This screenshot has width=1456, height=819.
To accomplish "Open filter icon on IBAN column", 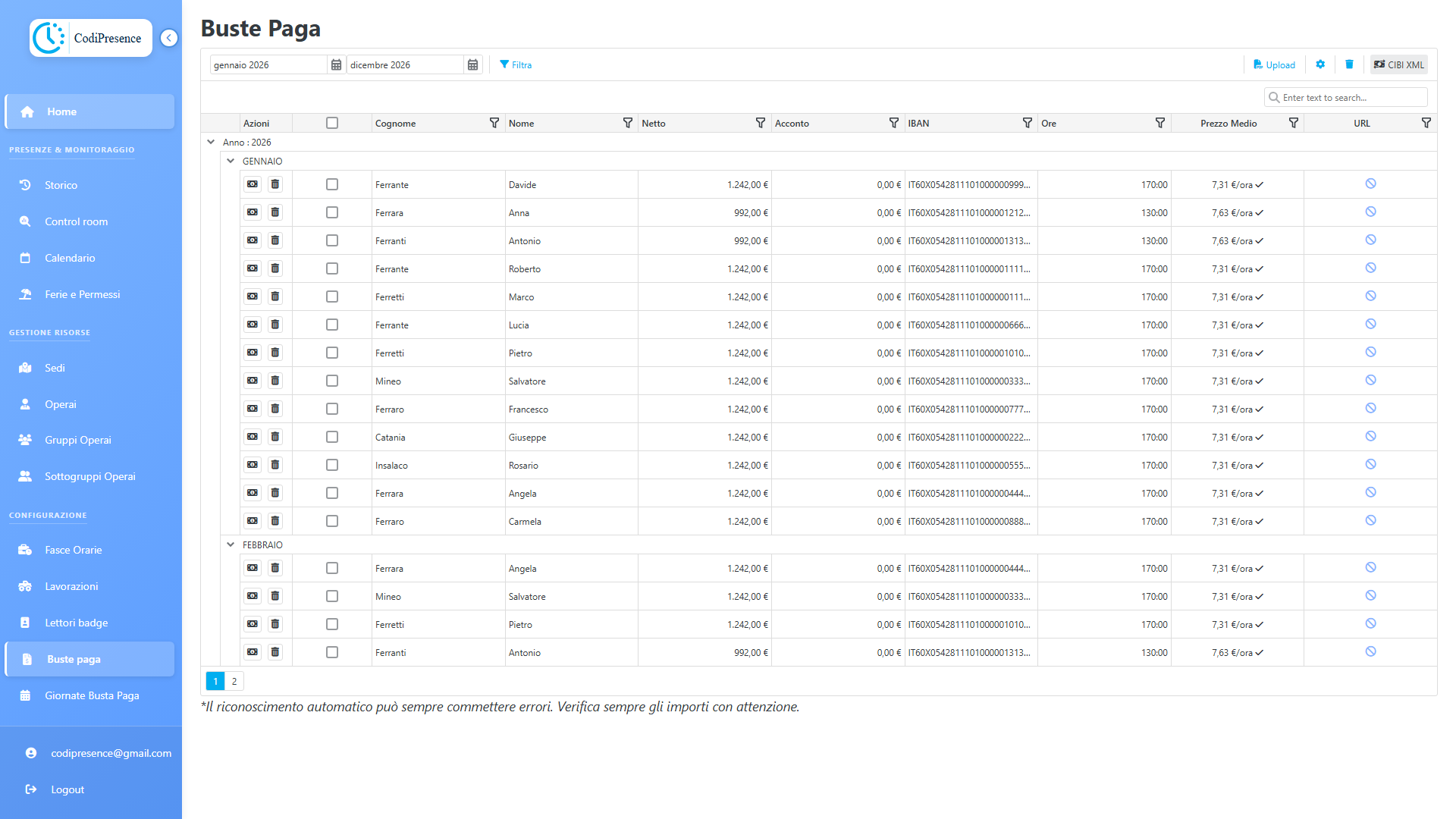I will point(1028,123).
